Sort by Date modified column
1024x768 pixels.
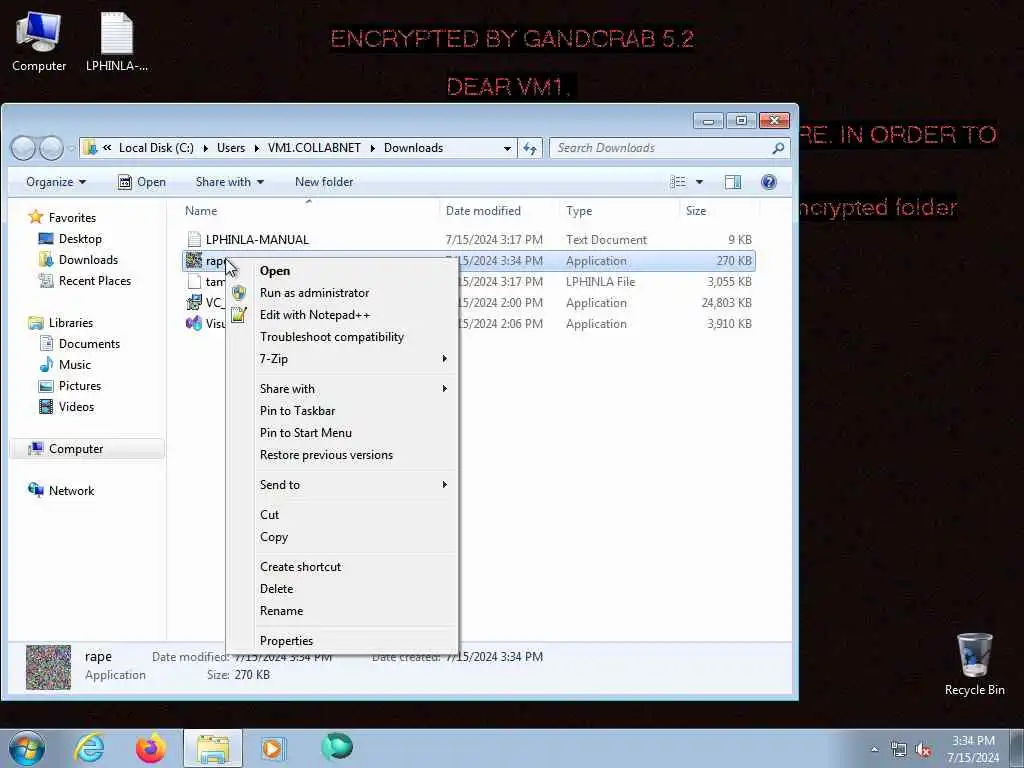[483, 211]
